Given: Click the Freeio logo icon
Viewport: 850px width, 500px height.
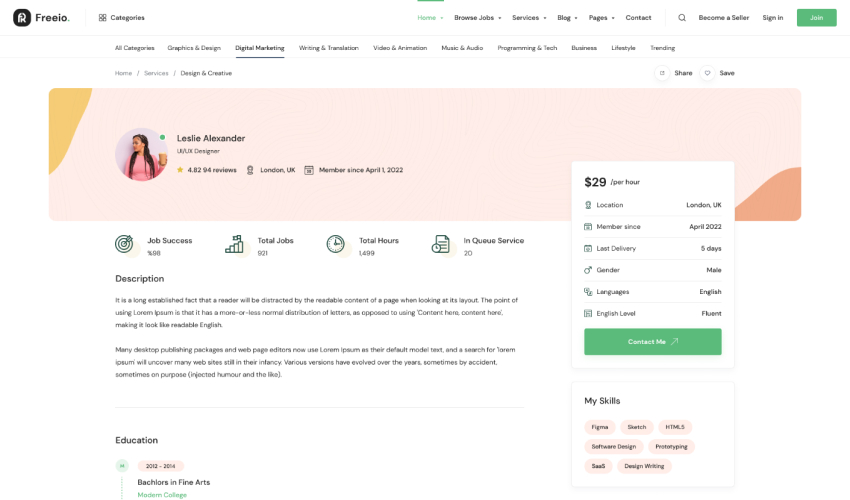Looking at the screenshot, I should pyautogui.click(x=22, y=17).
